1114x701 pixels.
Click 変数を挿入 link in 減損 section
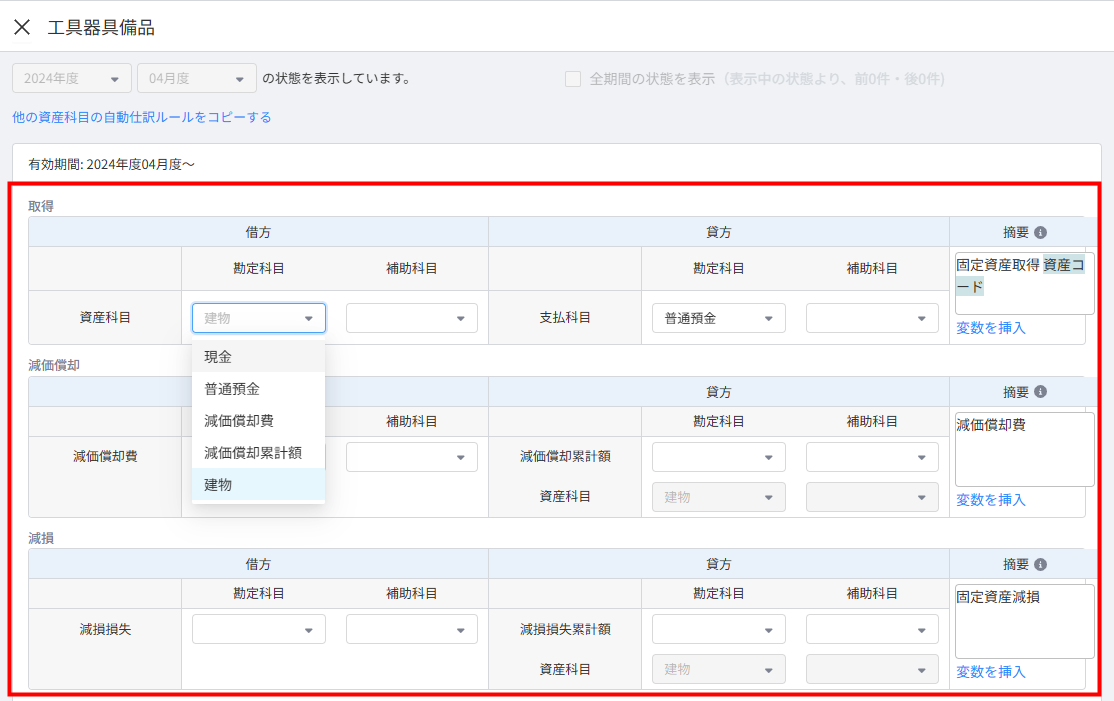[990, 671]
